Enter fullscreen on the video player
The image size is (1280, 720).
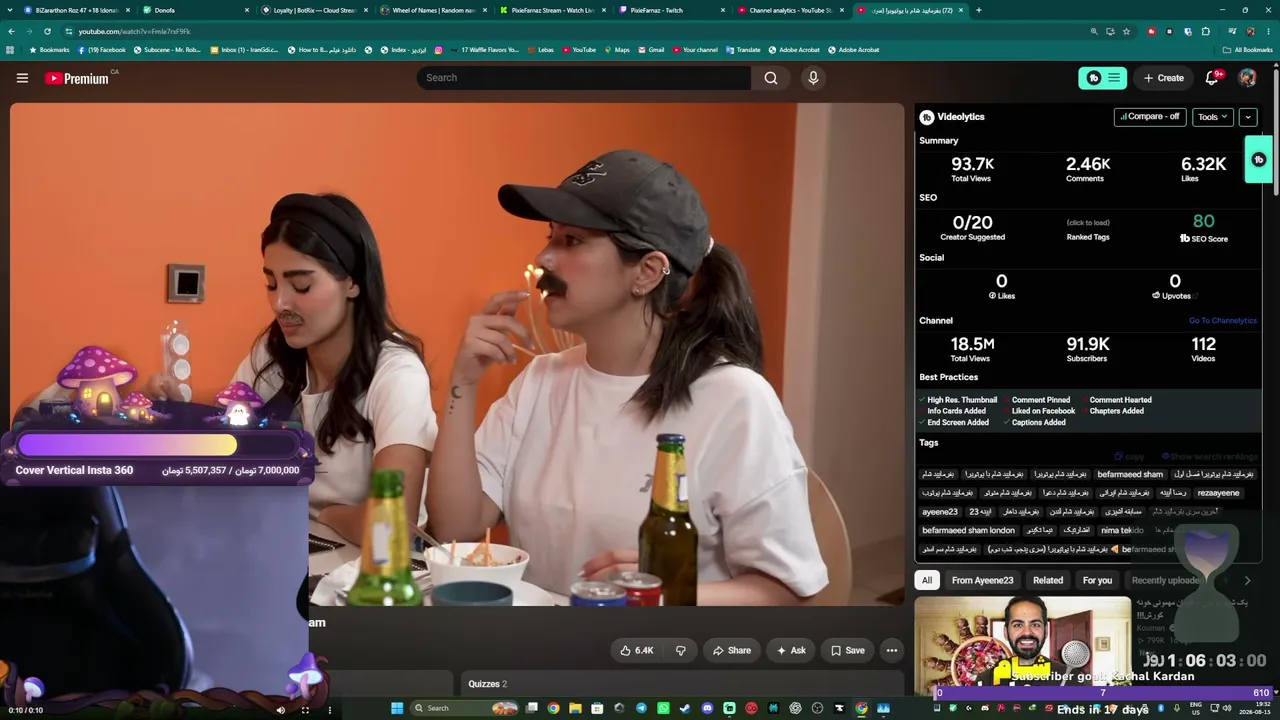pos(305,710)
